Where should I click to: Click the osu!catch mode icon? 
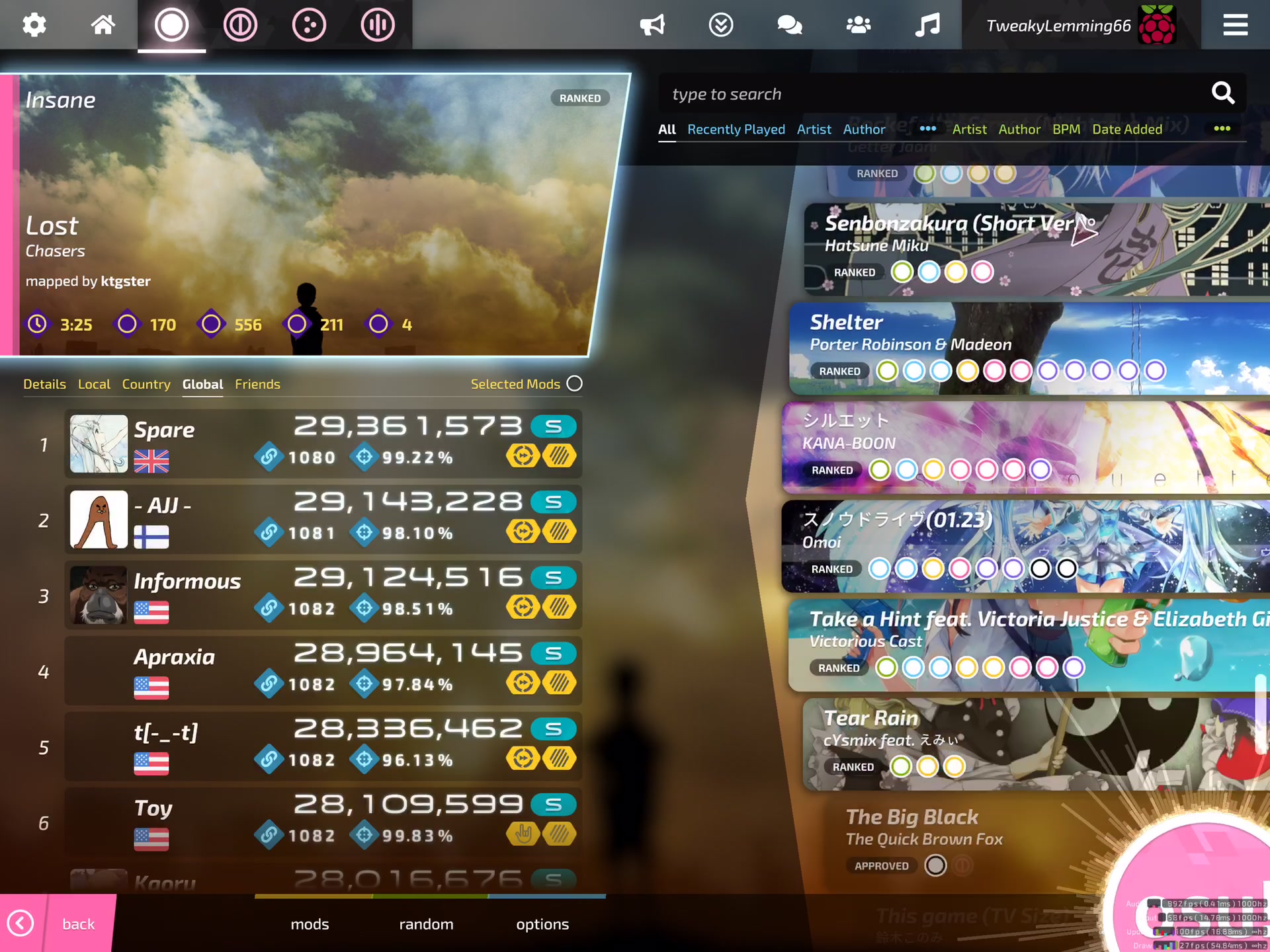(x=309, y=24)
